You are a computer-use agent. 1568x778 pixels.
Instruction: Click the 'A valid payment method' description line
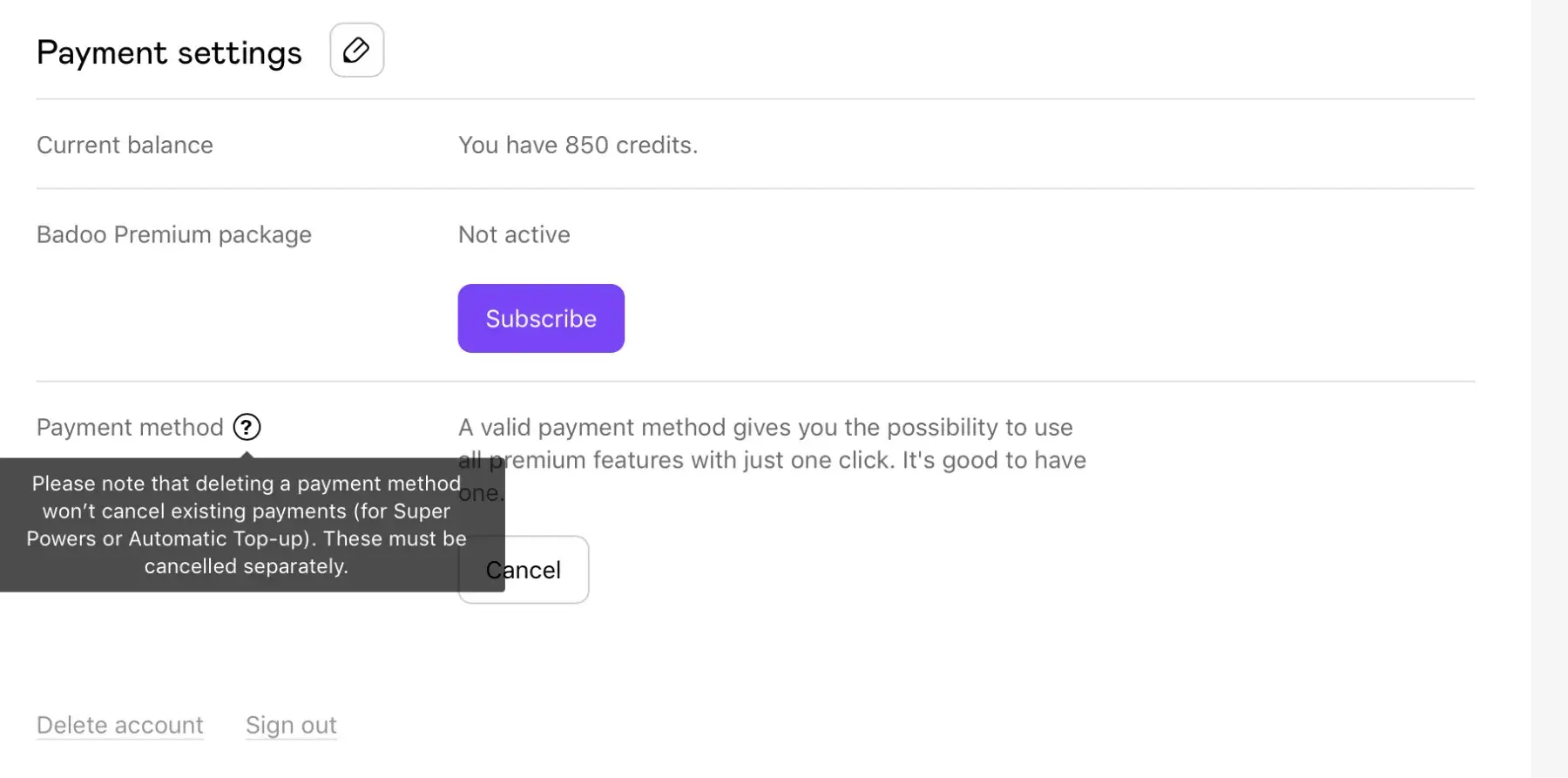tap(765, 427)
